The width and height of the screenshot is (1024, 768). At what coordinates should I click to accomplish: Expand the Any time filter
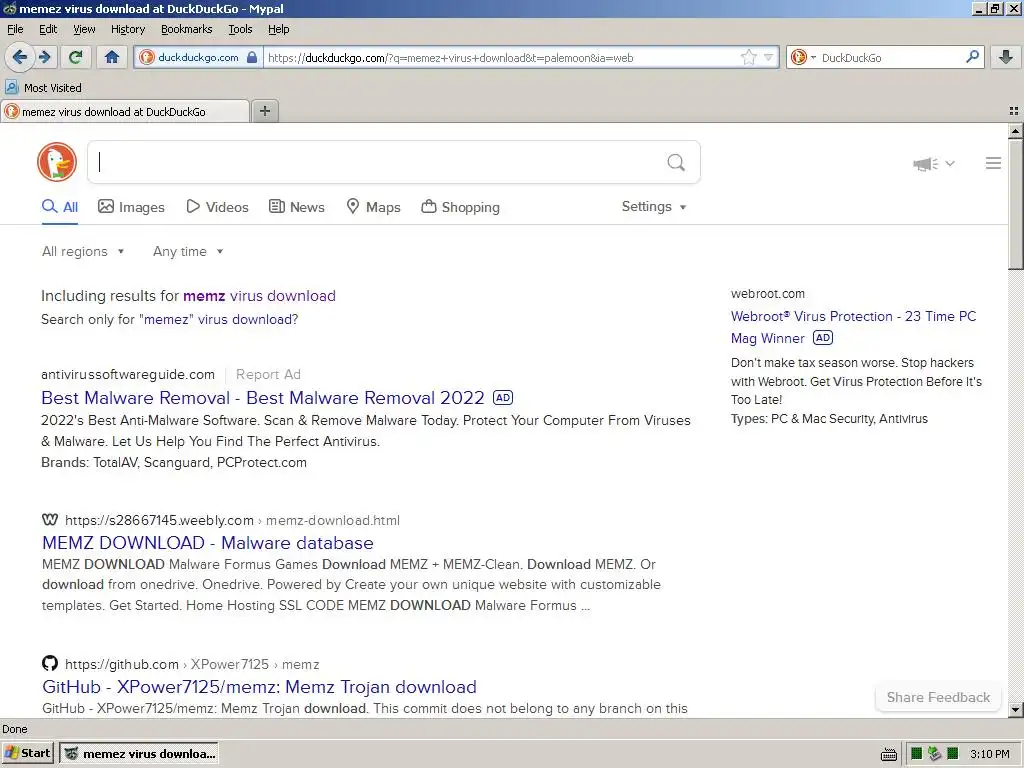188,251
